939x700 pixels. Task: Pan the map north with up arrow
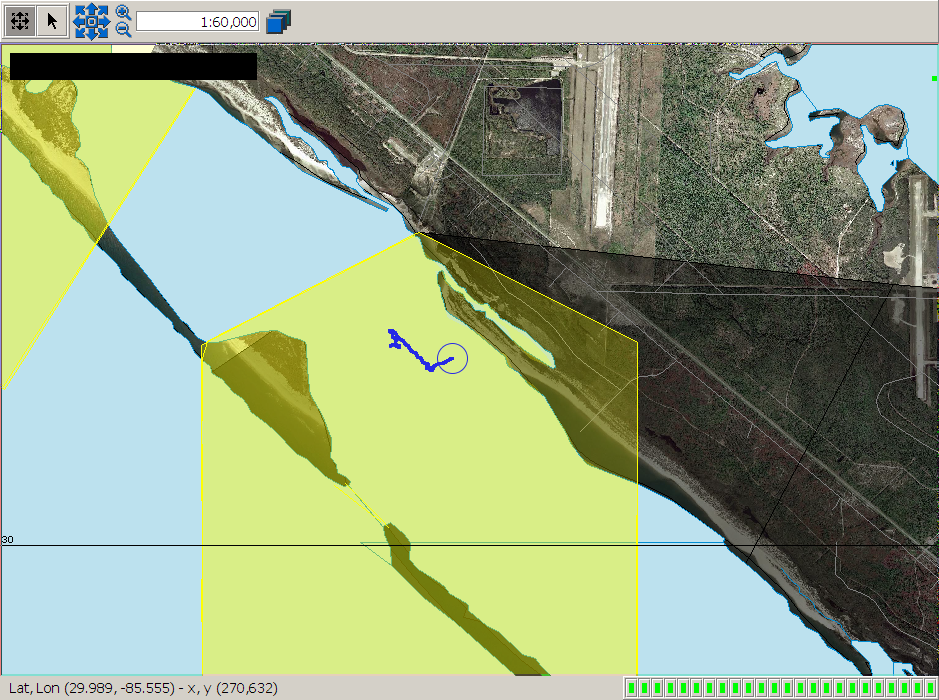91,8
